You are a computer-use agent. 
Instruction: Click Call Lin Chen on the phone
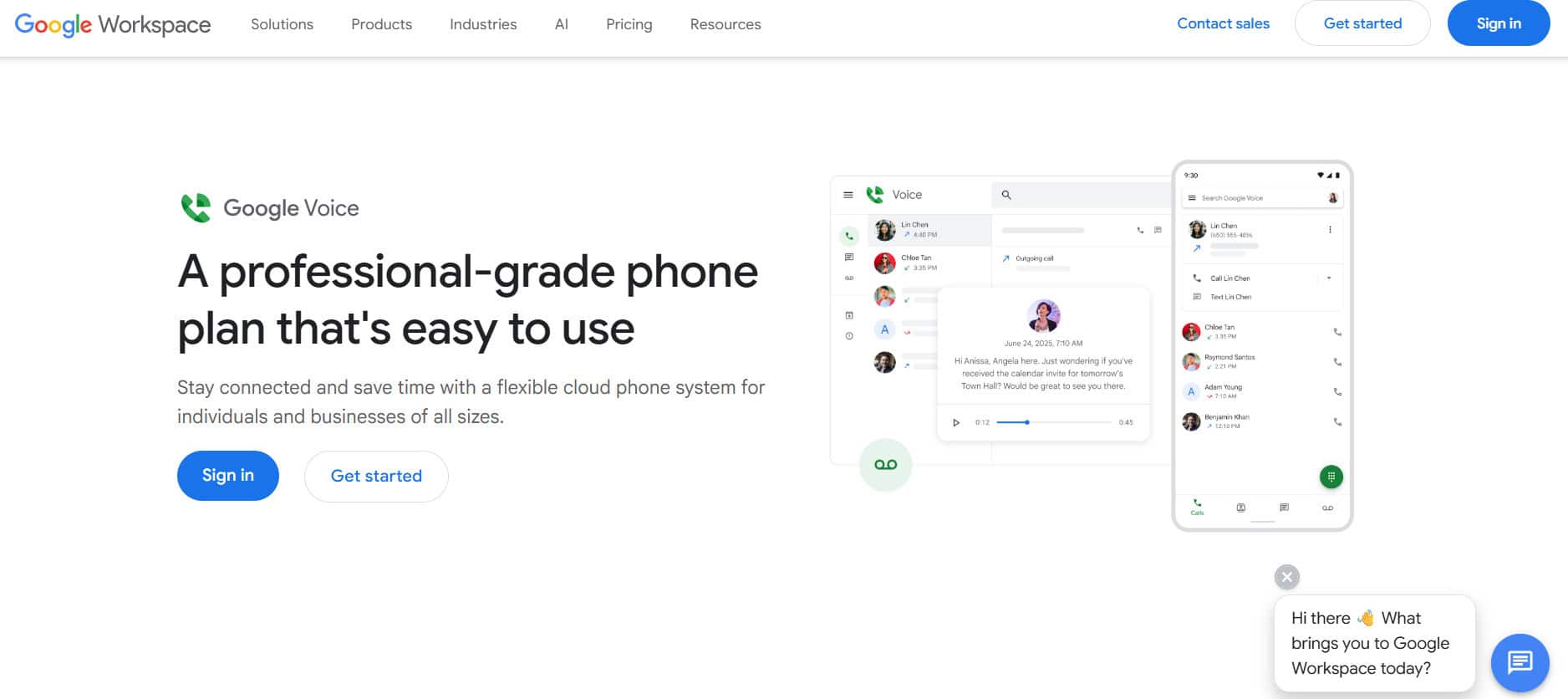coord(1229,278)
